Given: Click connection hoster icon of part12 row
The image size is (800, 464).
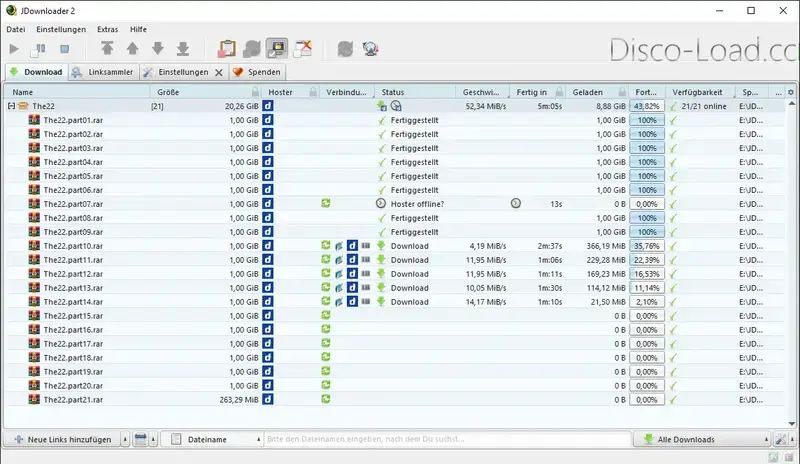Looking at the screenshot, I should 352,274.
